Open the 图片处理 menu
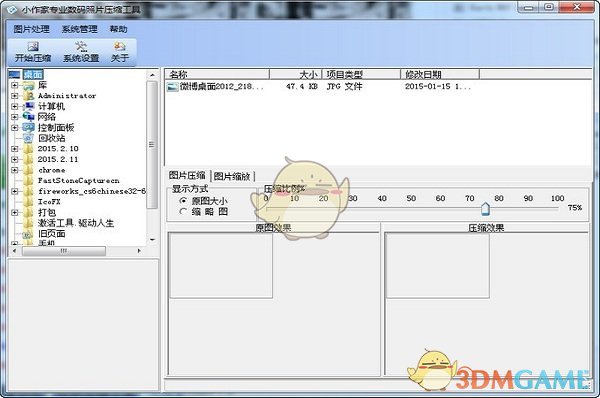Image resolution: width=600 pixels, height=398 pixels. tap(31, 29)
